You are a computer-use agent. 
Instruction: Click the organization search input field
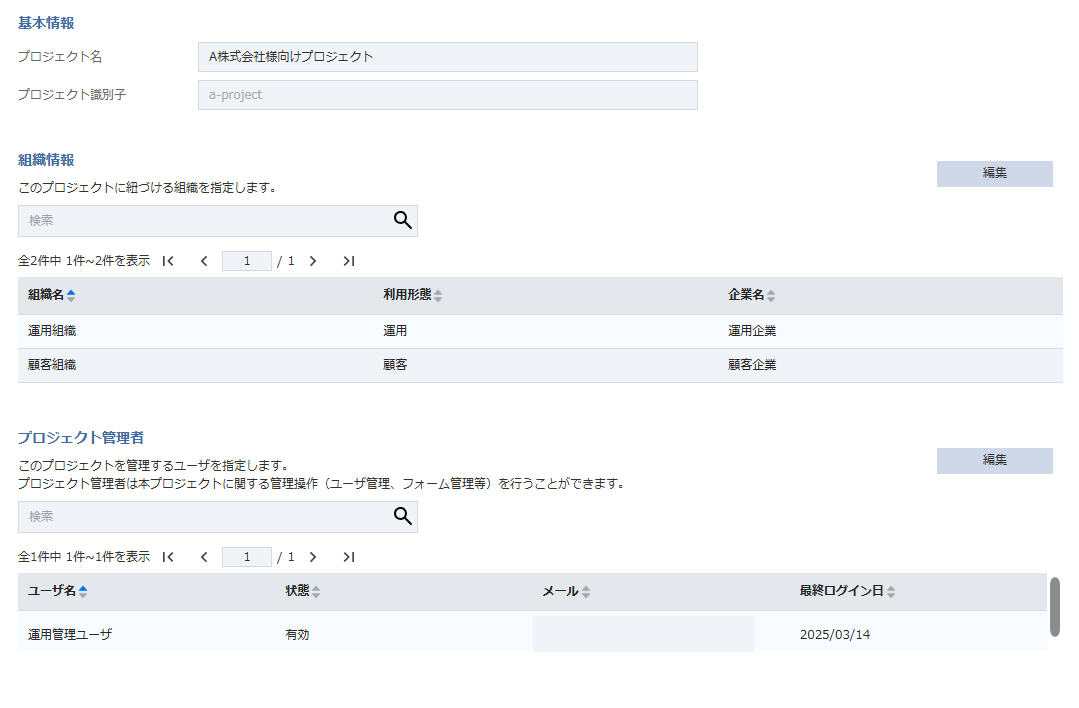(x=200, y=221)
